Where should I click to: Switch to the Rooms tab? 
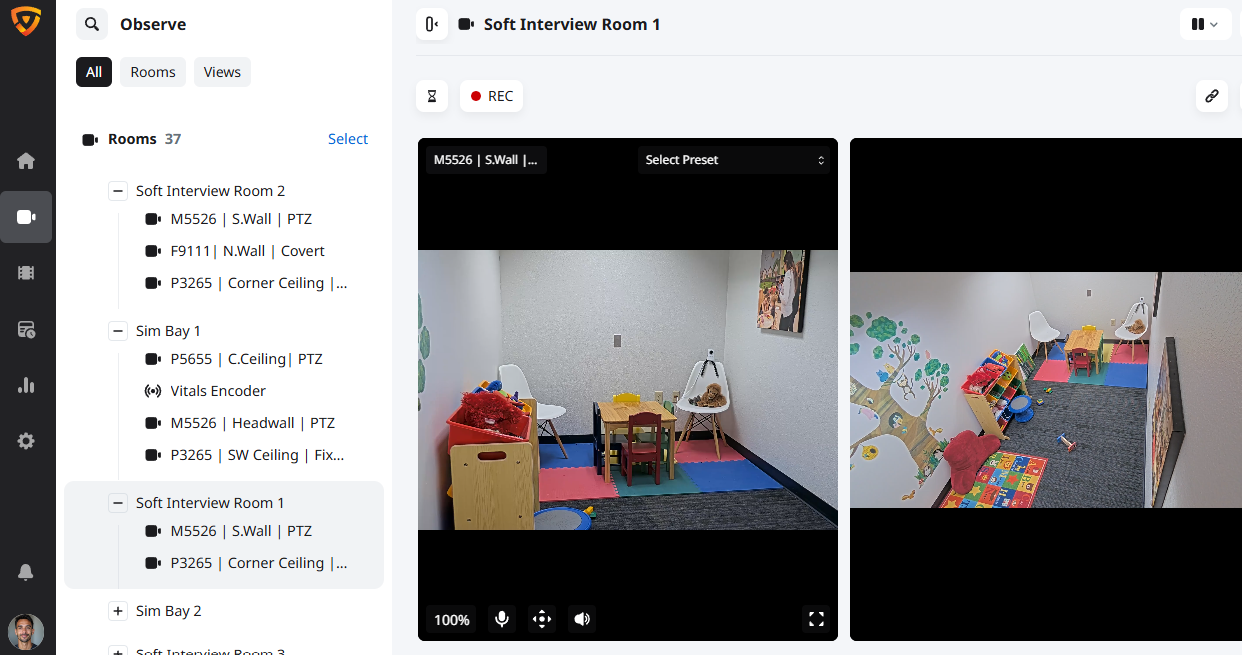pyautogui.click(x=153, y=72)
